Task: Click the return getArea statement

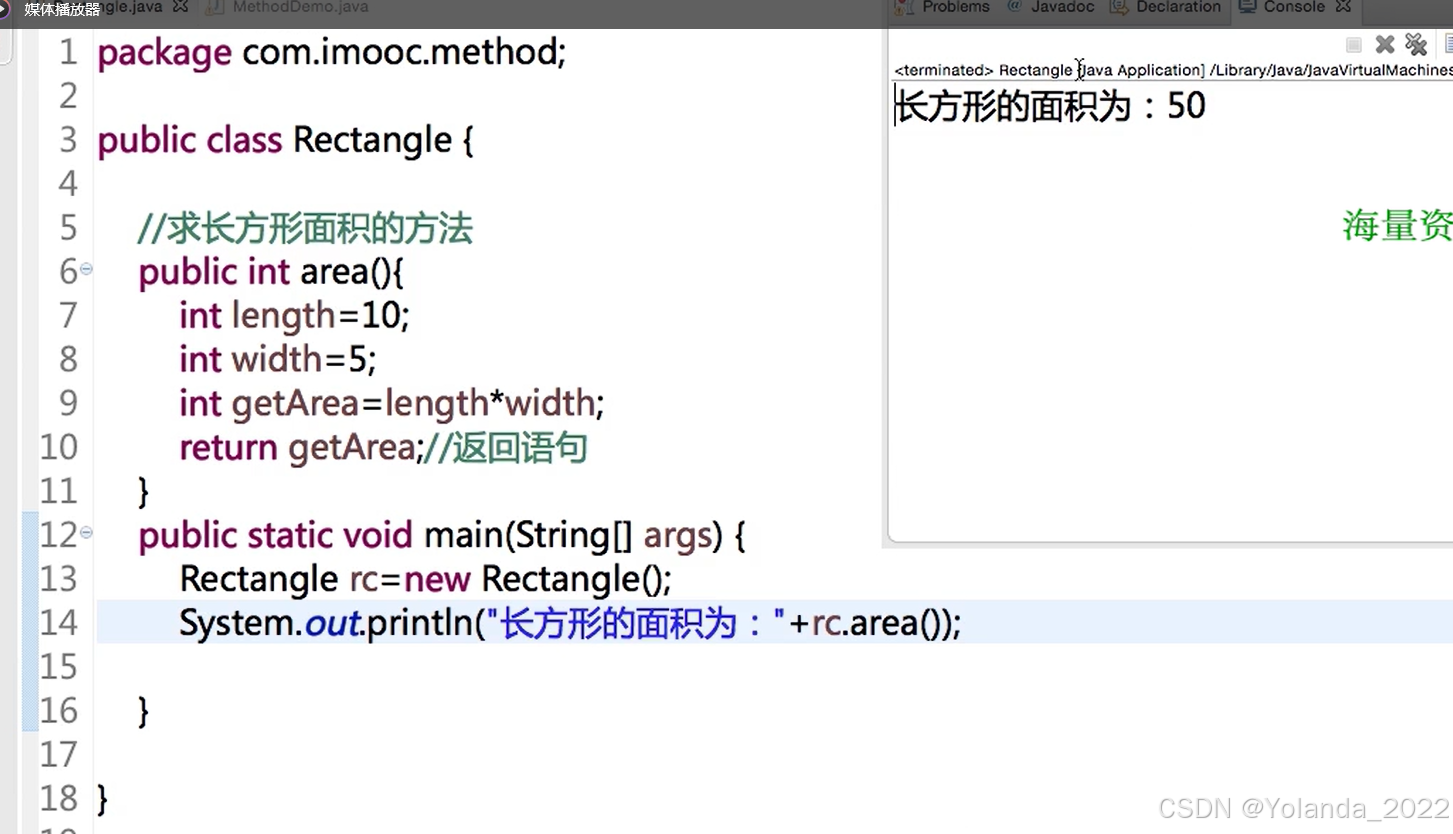Action: (x=300, y=448)
